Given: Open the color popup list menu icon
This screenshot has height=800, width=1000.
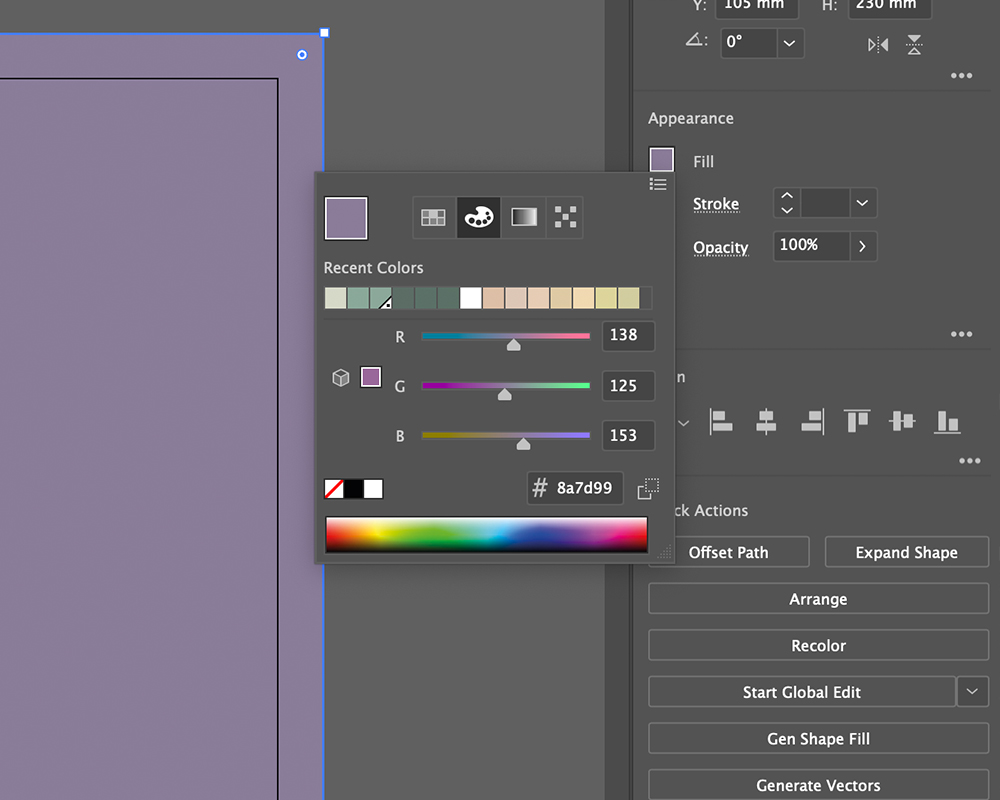Looking at the screenshot, I should pos(658,184).
